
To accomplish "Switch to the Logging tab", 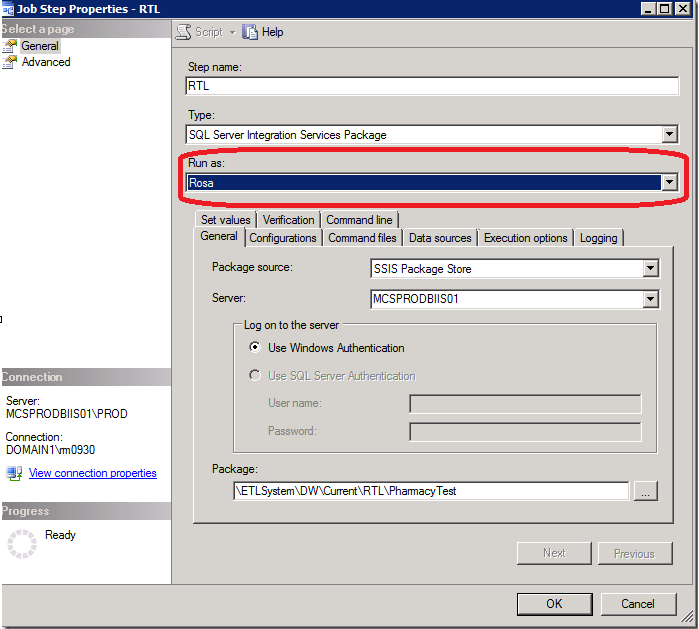I will point(599,238).
